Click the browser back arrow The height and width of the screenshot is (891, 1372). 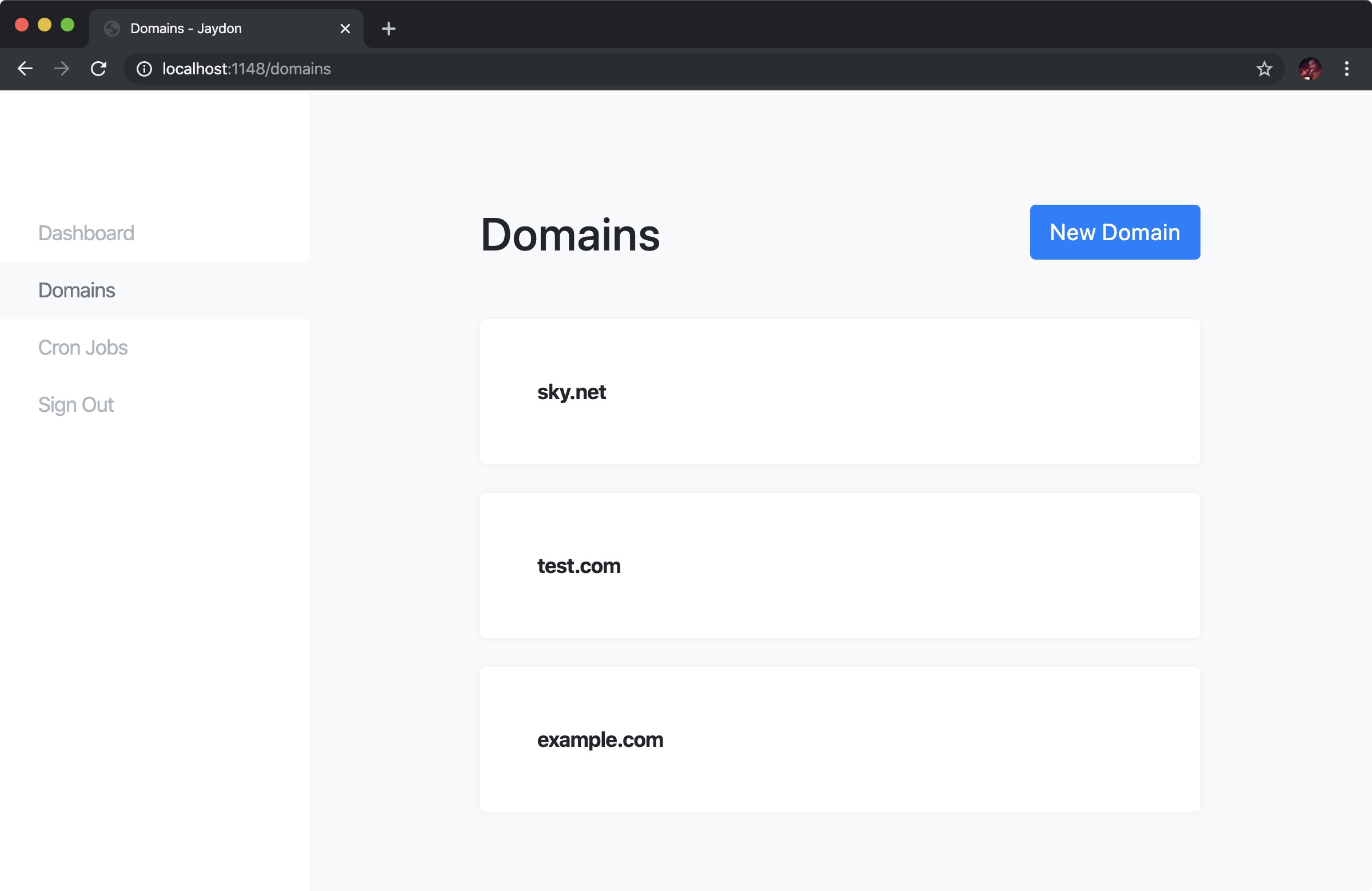point(25,69)
